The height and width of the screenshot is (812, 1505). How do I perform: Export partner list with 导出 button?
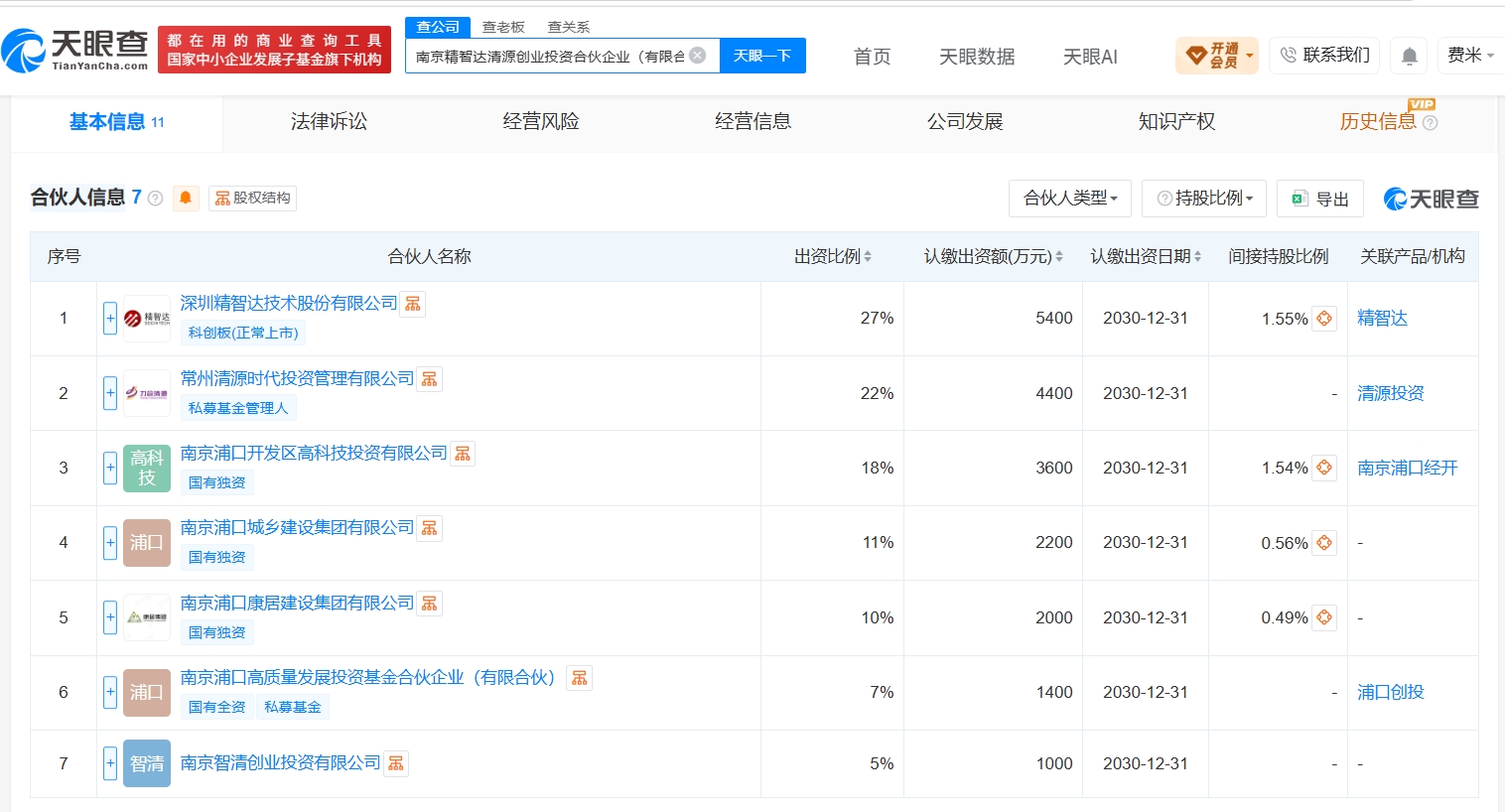tap(1320, 199)
